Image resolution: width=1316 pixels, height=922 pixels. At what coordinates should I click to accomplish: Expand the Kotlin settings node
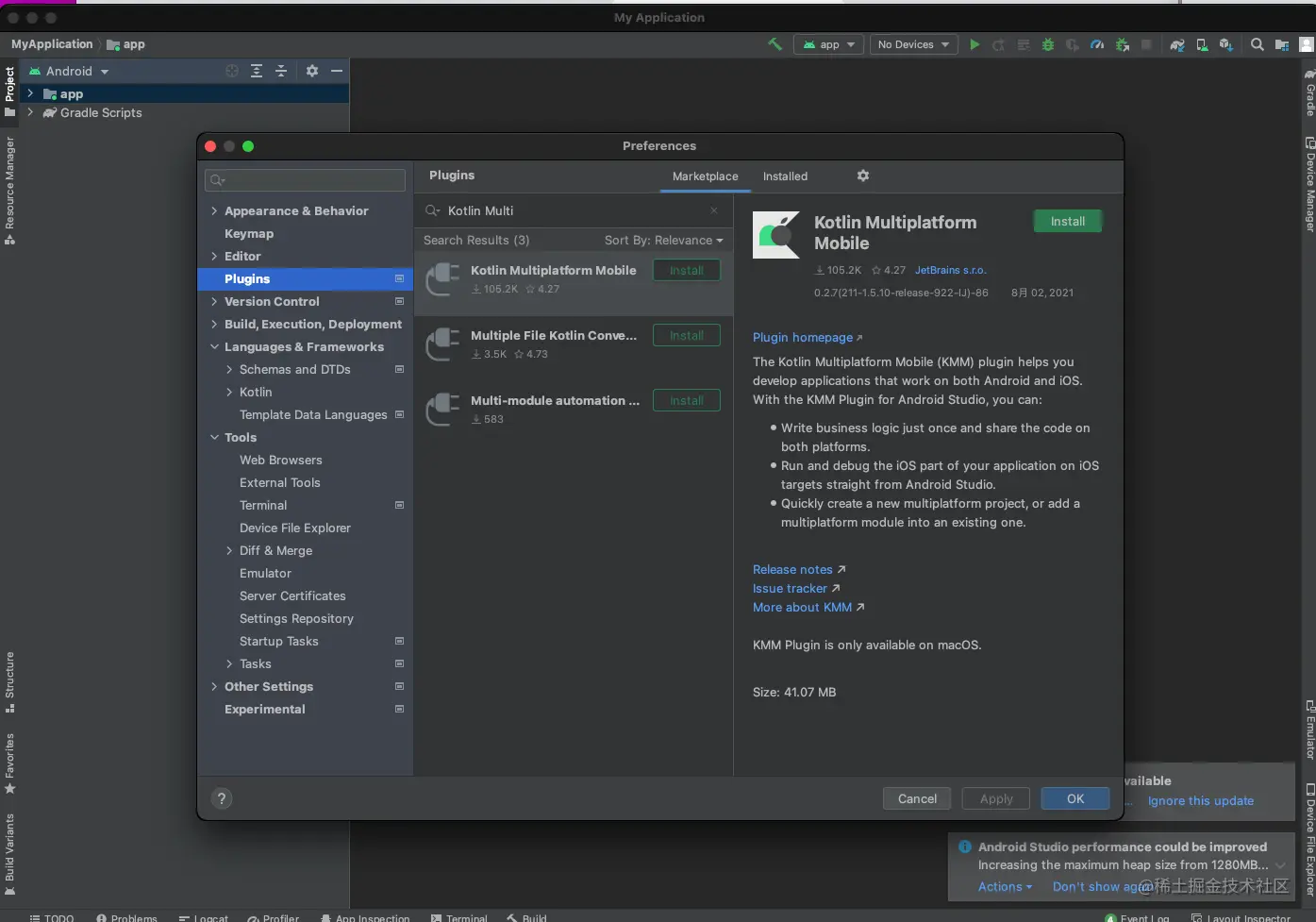[229, 392]
